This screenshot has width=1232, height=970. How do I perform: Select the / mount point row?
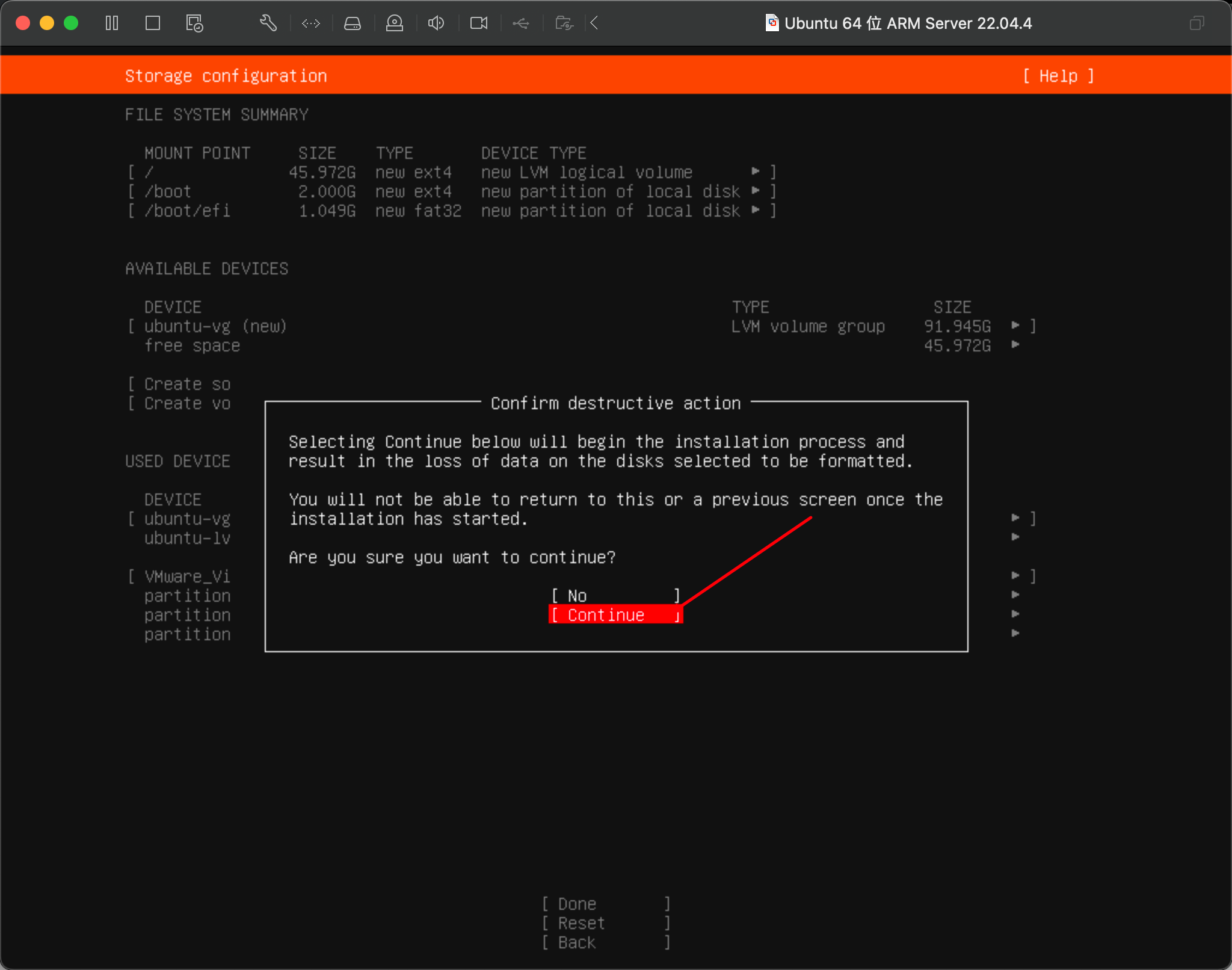pos(452,172)
